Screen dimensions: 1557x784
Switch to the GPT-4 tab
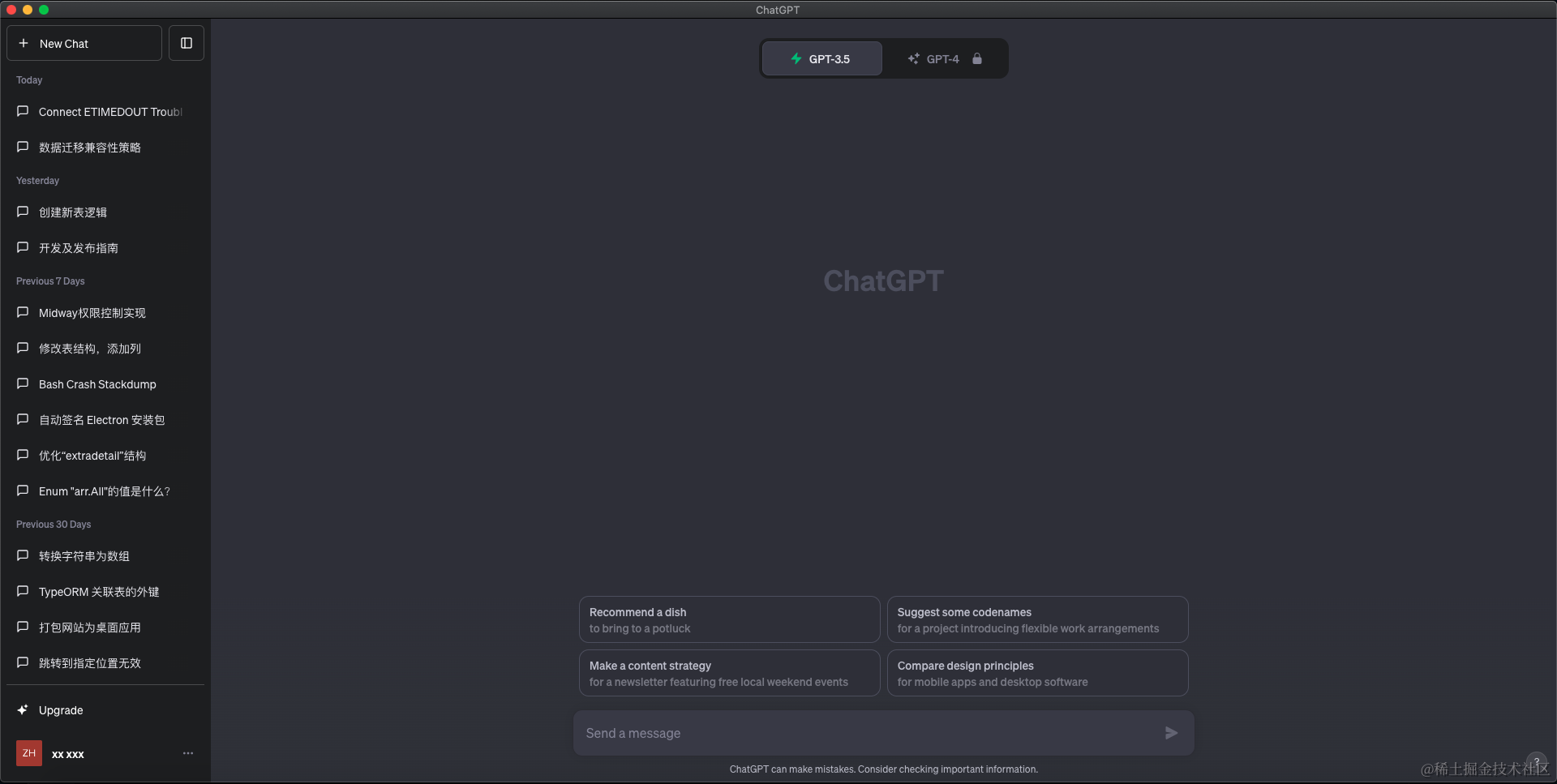pos(941,58)
